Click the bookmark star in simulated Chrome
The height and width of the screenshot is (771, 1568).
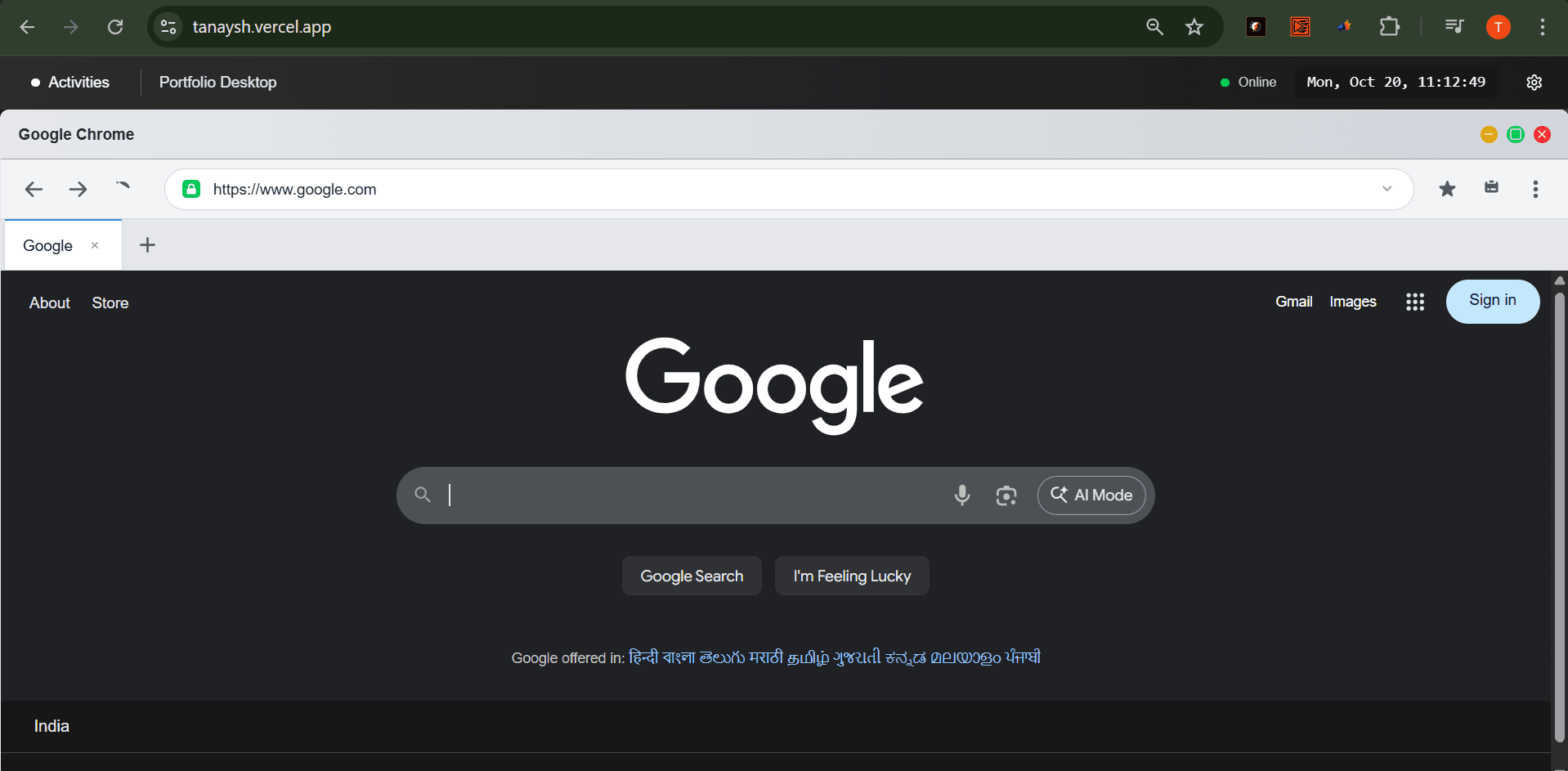(1447, 189)
